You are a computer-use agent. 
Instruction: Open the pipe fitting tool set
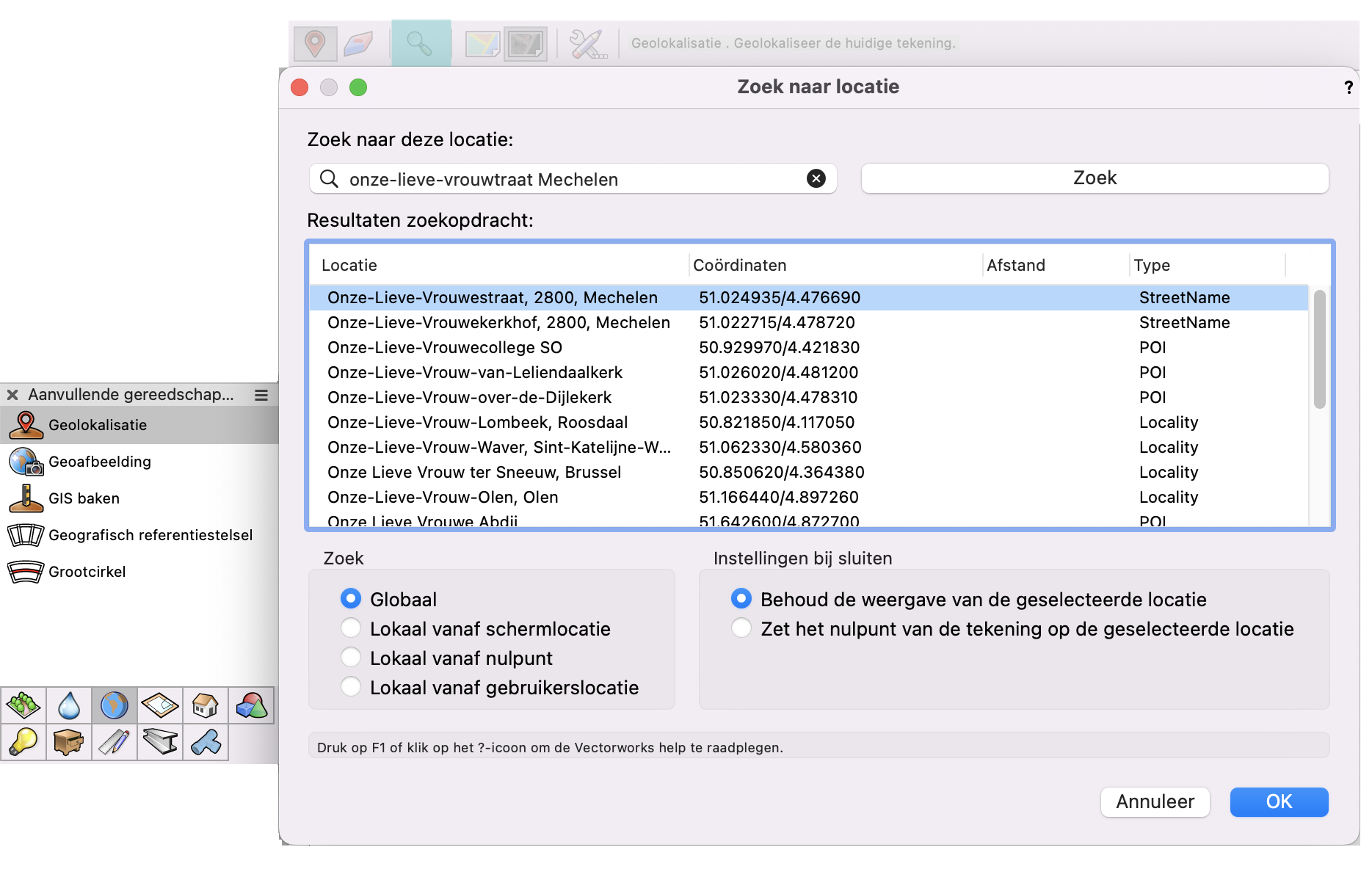point(206,742)
